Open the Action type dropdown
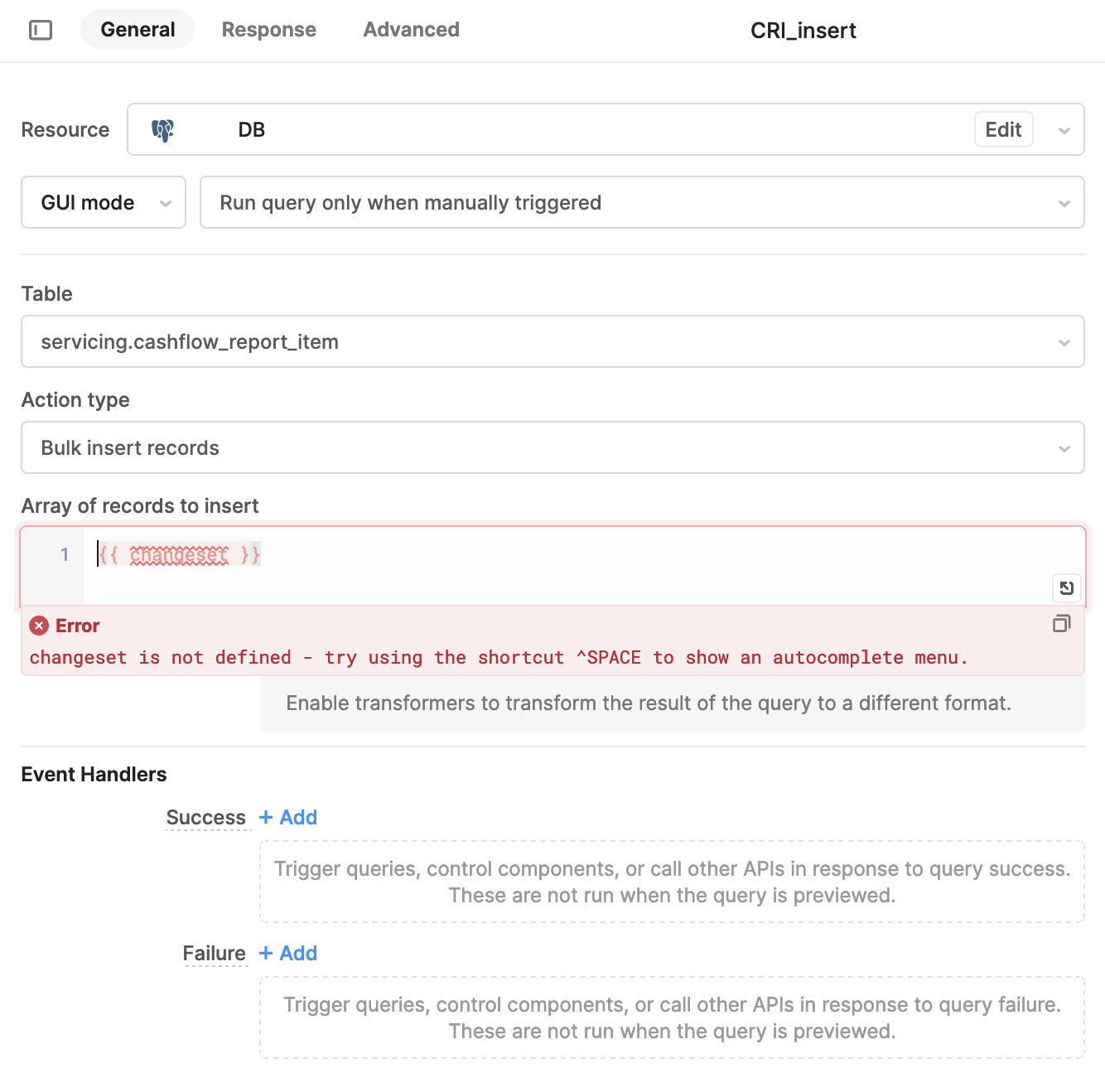The image size is (1105, 1092). click(x=552, y=447)
